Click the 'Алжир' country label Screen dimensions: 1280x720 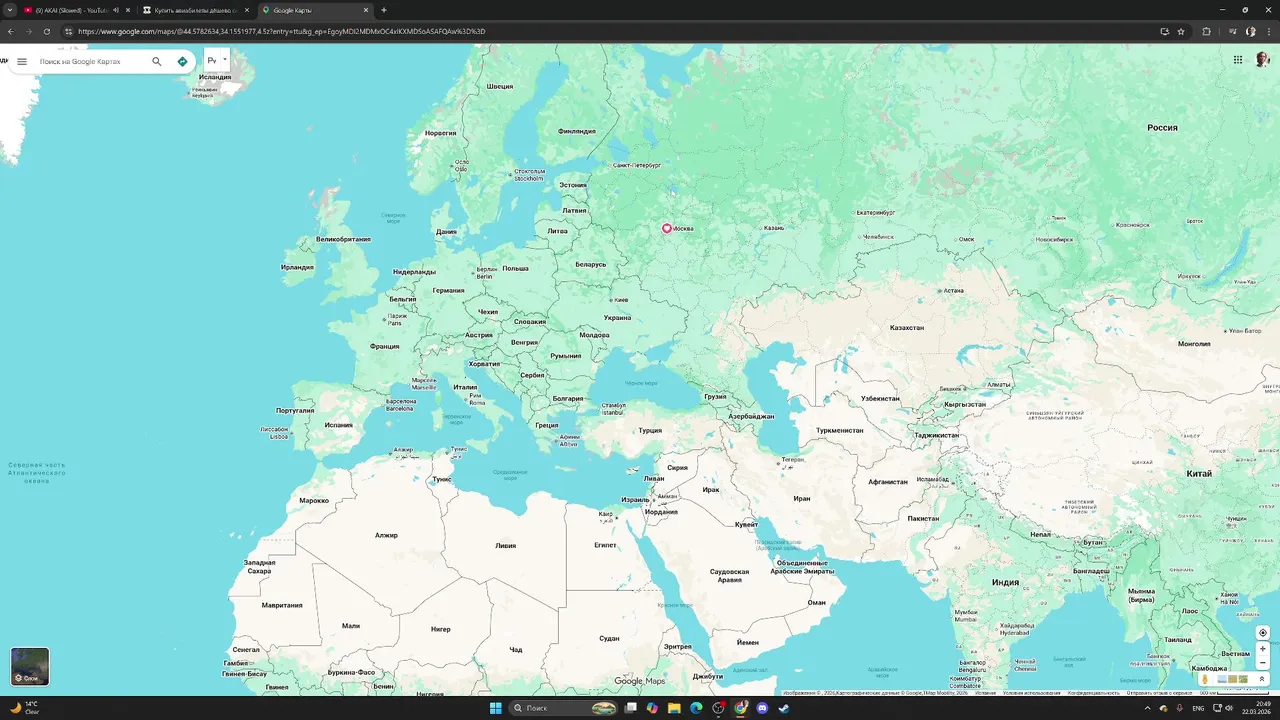tap(386, 535)
